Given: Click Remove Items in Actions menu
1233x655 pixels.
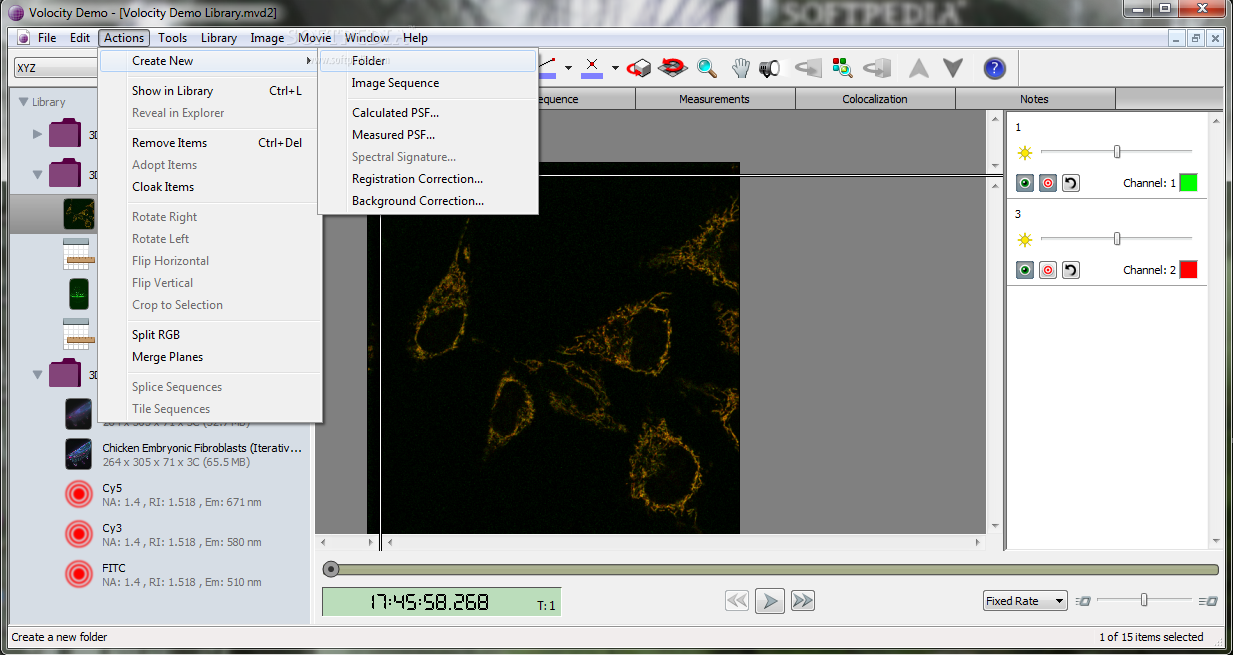Looking at the screenshot, I should [x=211, y=143].
